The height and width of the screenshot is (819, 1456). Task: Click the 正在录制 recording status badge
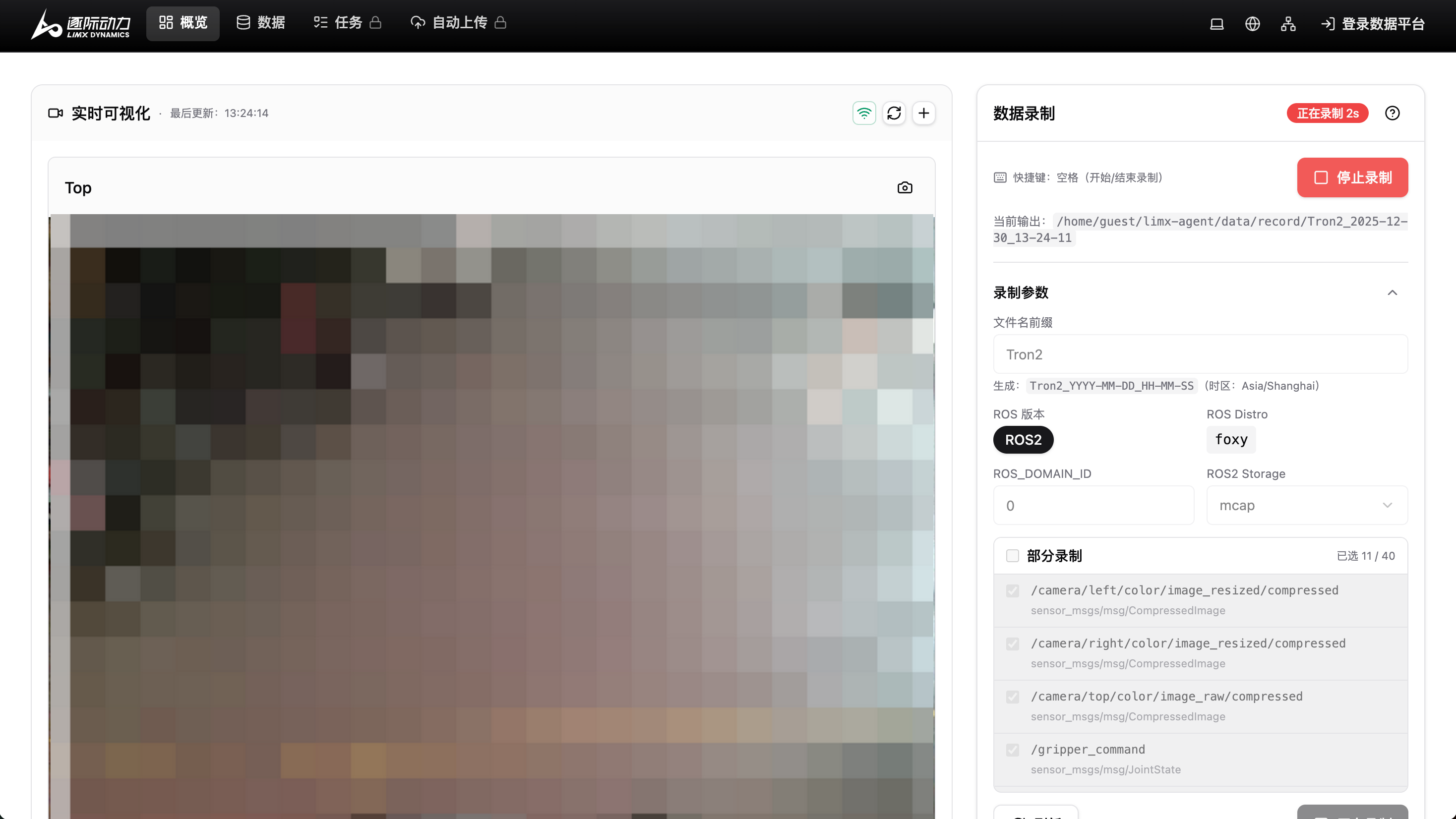pos(1327,114)
